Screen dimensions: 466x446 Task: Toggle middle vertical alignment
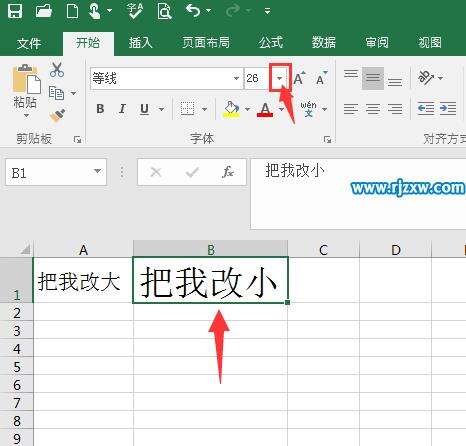[373, 78]
